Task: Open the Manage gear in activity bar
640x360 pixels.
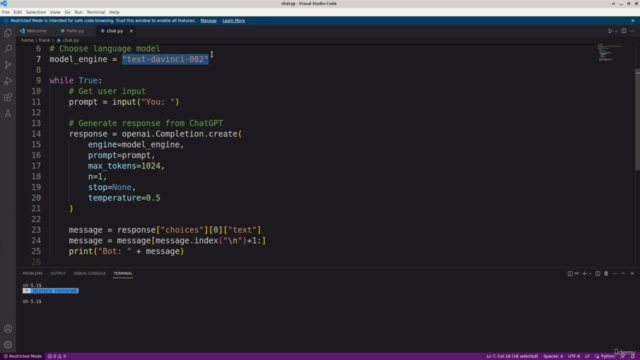Action: tap(8, 344)
